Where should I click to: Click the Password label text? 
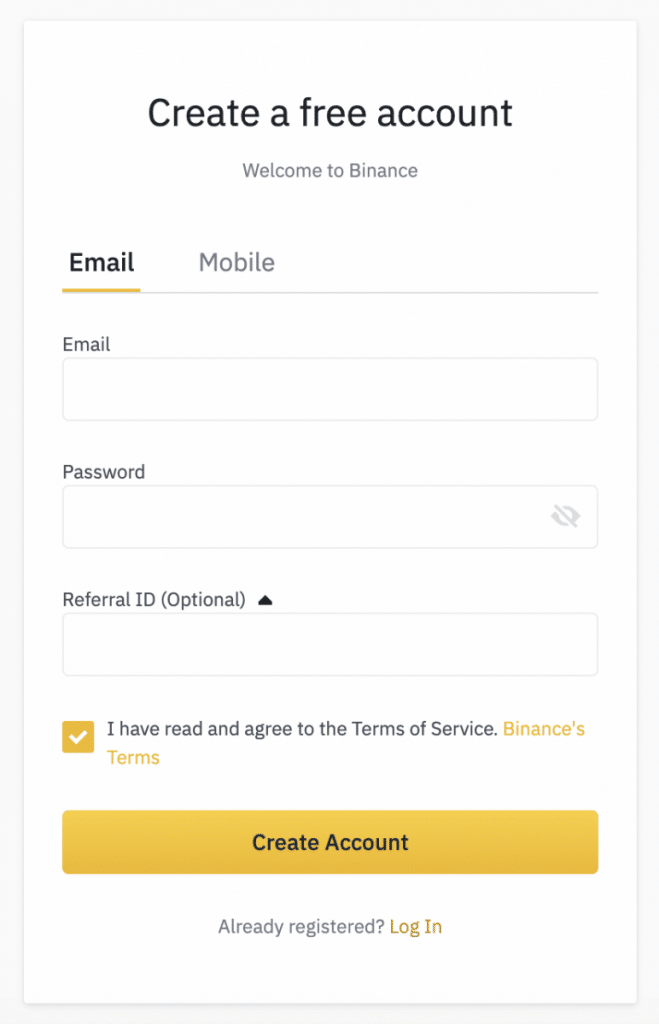[x=103, y=471]
